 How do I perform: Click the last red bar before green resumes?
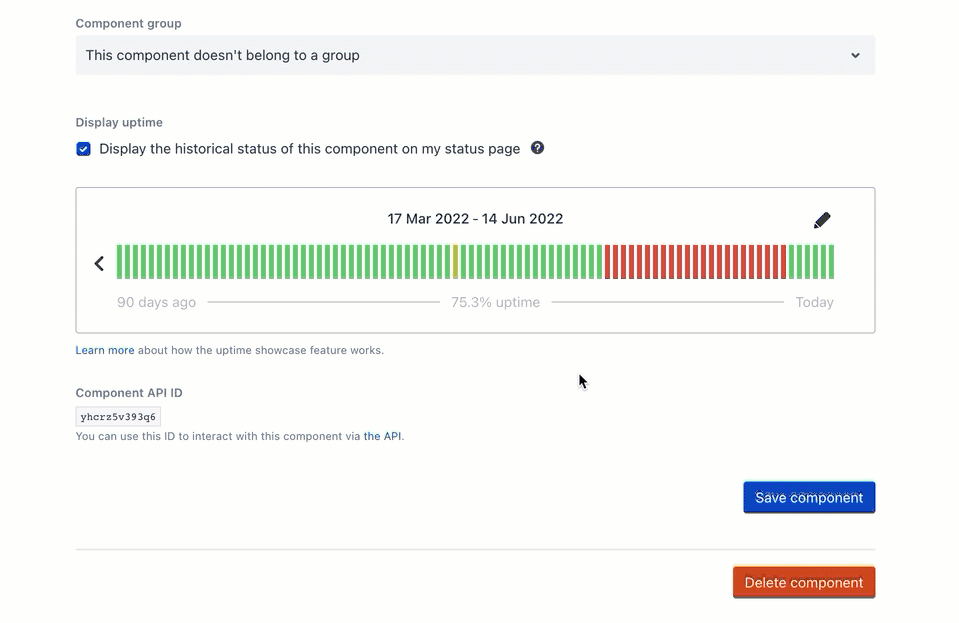click(783, 262)
